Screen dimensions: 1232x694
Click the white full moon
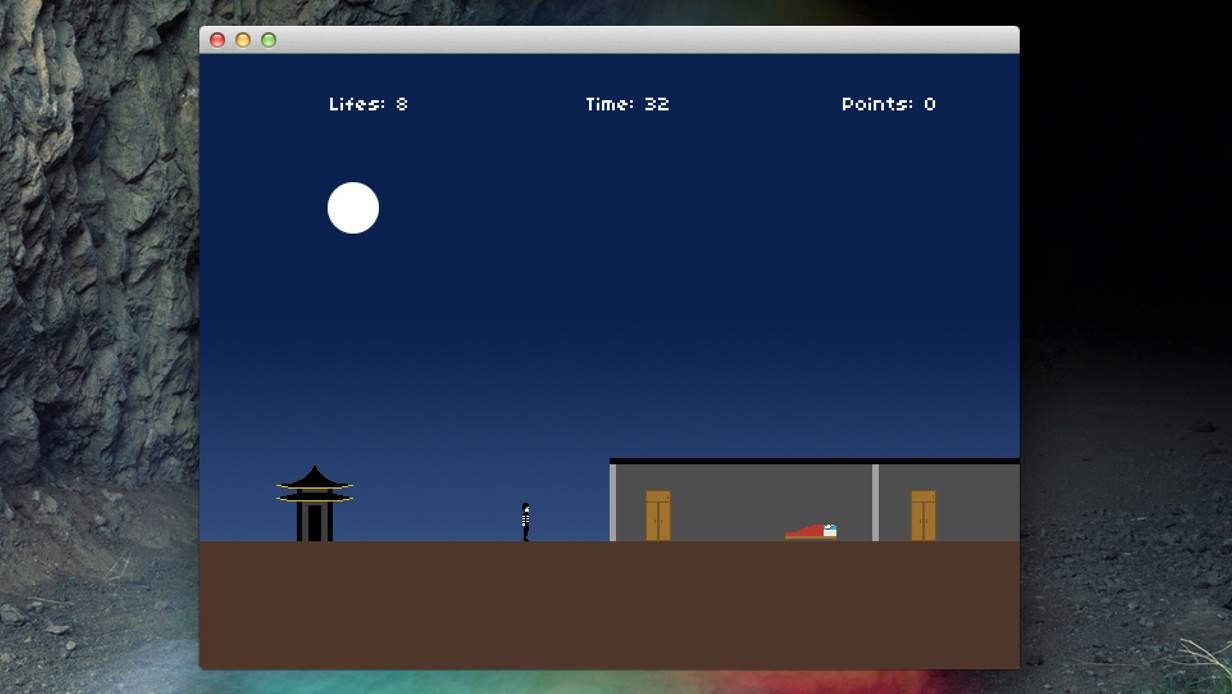pos(353,208)
